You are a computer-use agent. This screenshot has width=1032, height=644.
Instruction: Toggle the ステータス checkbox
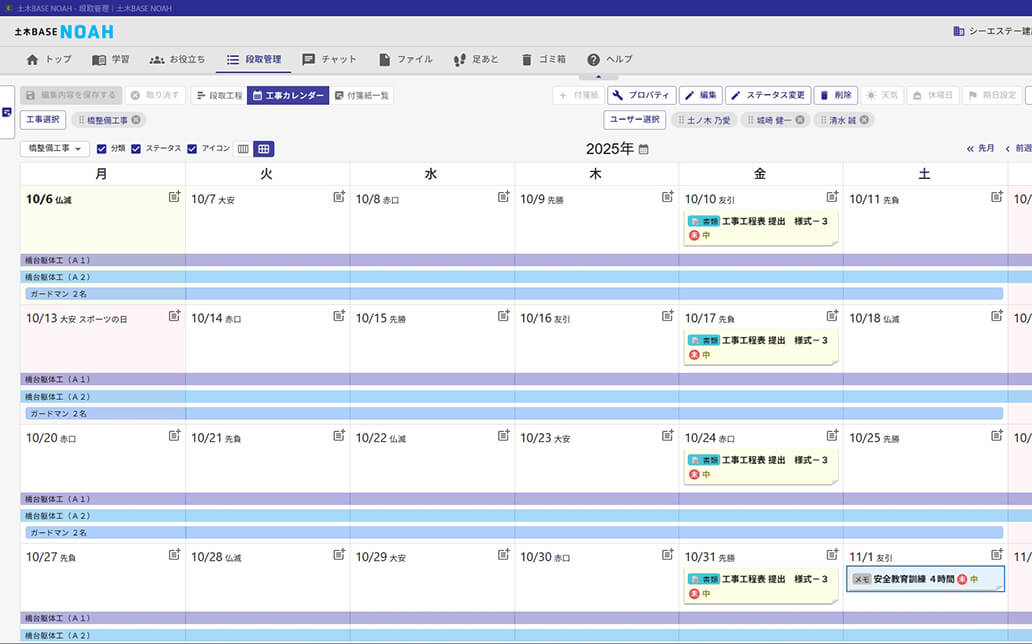137,149
